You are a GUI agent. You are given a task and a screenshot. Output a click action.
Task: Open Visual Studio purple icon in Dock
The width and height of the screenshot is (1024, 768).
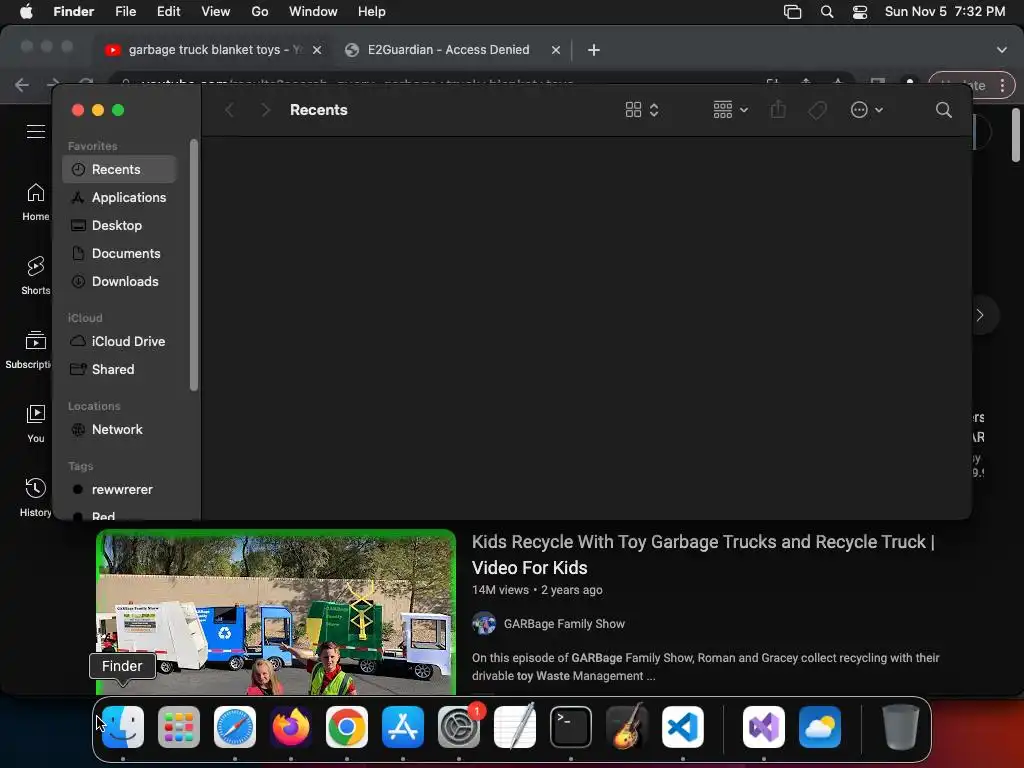pos(764,727)
